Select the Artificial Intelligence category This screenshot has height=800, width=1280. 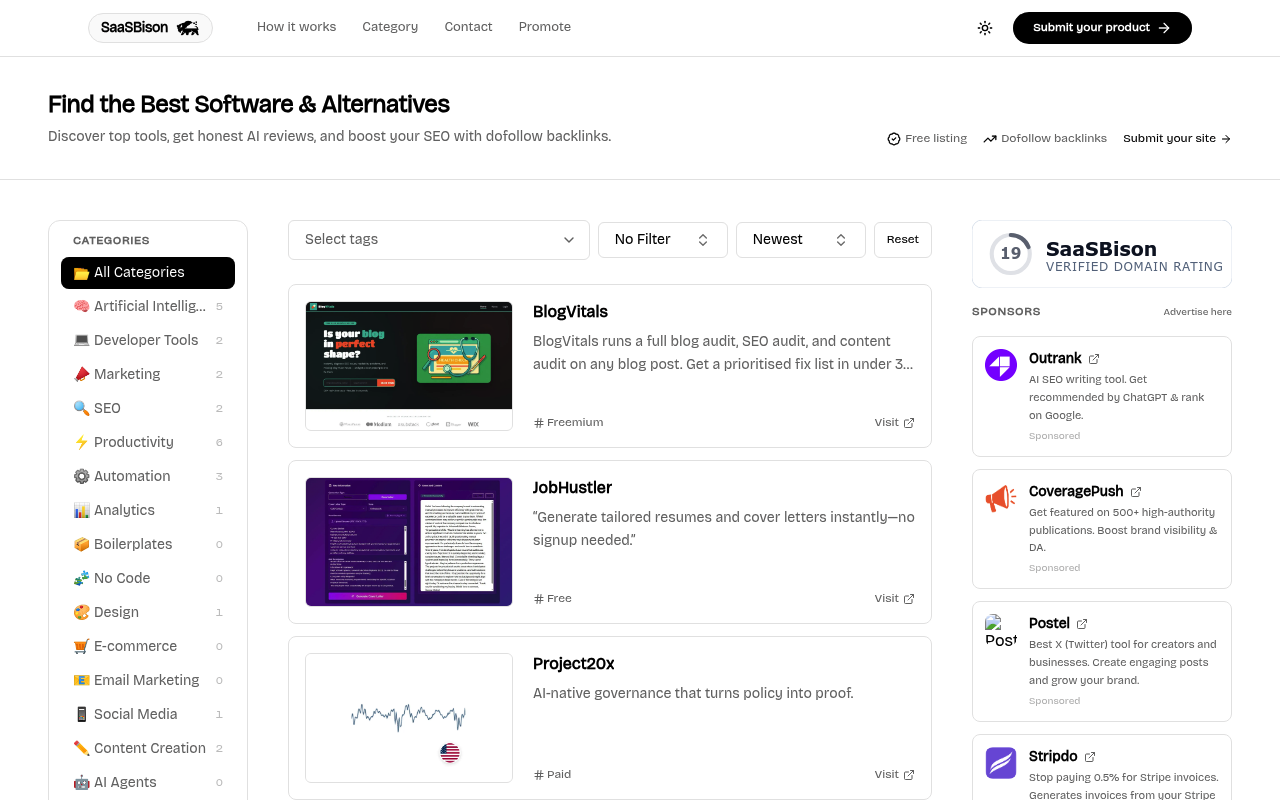148,306
